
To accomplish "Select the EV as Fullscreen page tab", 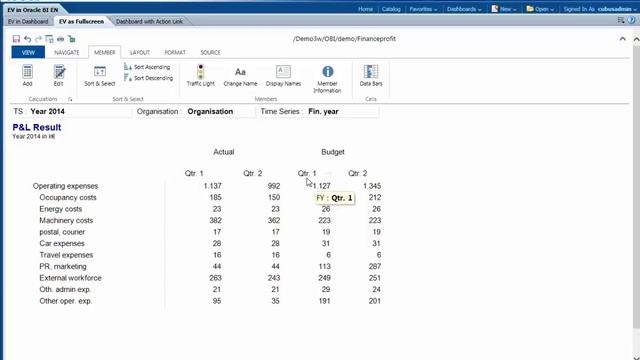I will point(81,22).
